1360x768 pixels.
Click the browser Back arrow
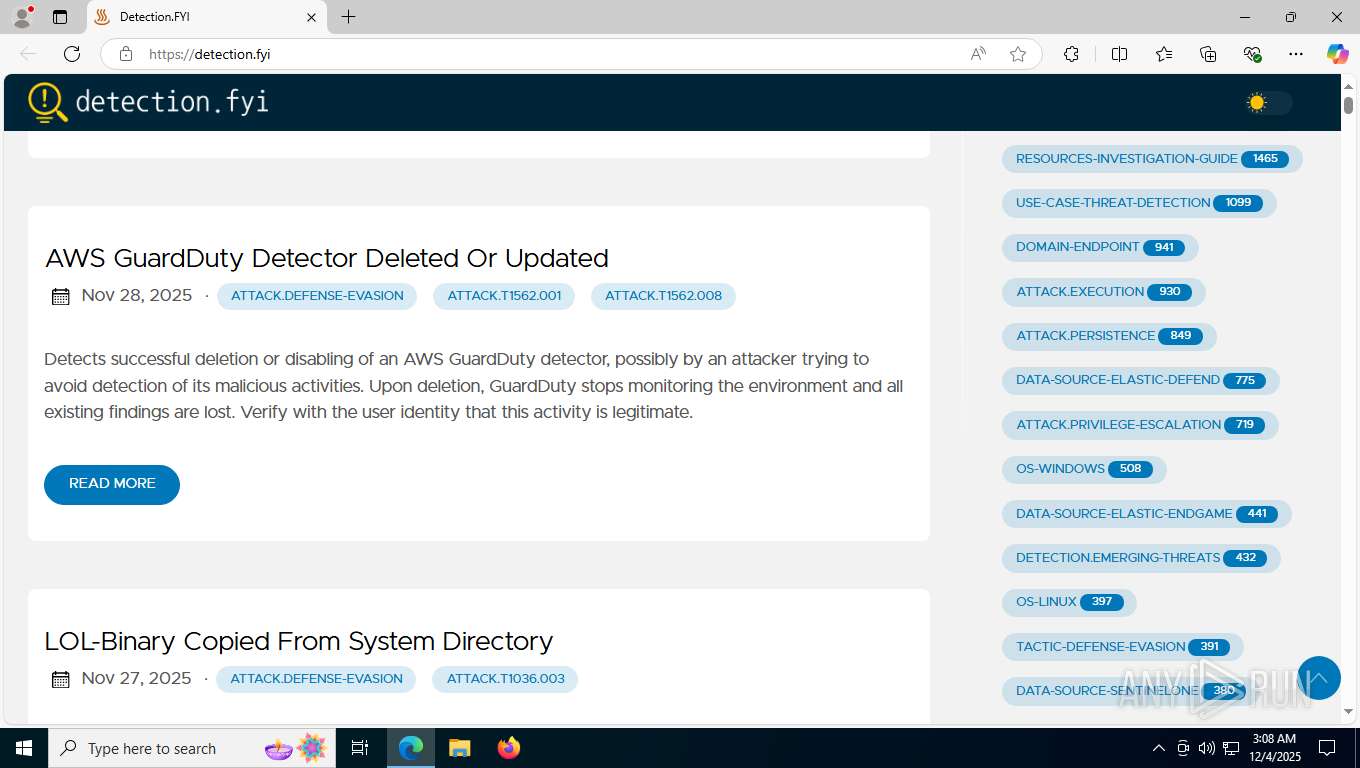coord(28,54)
